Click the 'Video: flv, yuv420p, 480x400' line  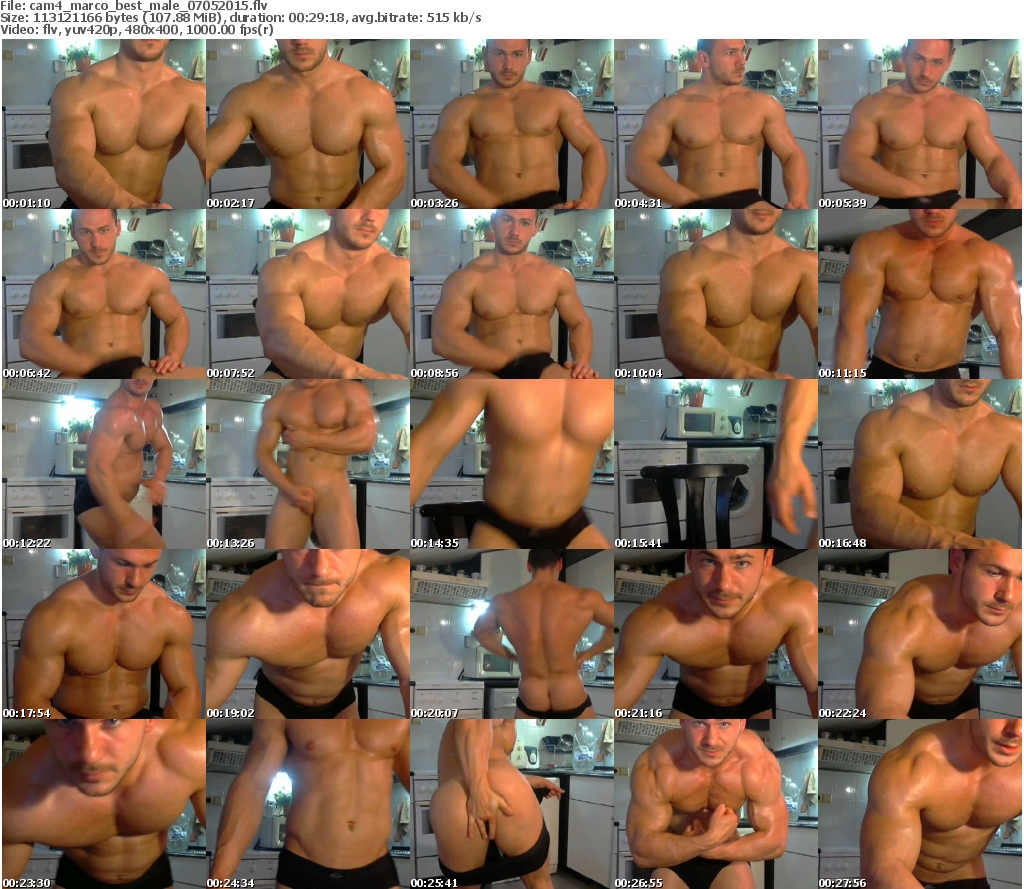click(x=136, y=29)
